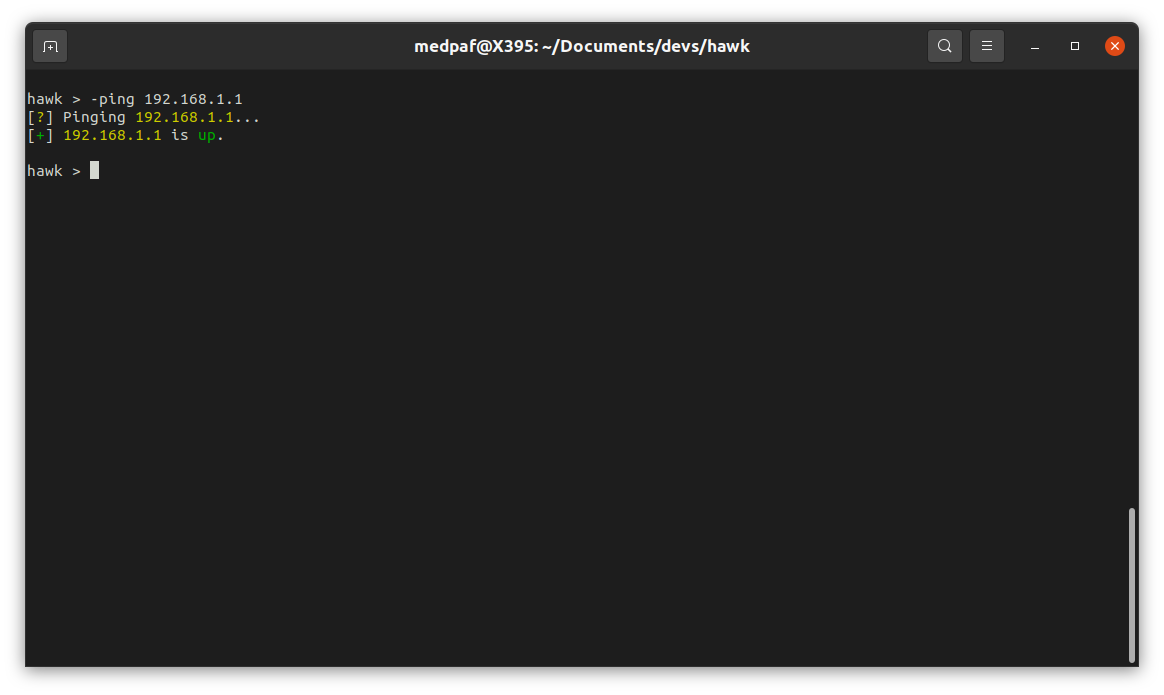This screenshot has height=695, width=1164.
Task: Click the last "hawk >" prompt label
Action: pos(54,171)
